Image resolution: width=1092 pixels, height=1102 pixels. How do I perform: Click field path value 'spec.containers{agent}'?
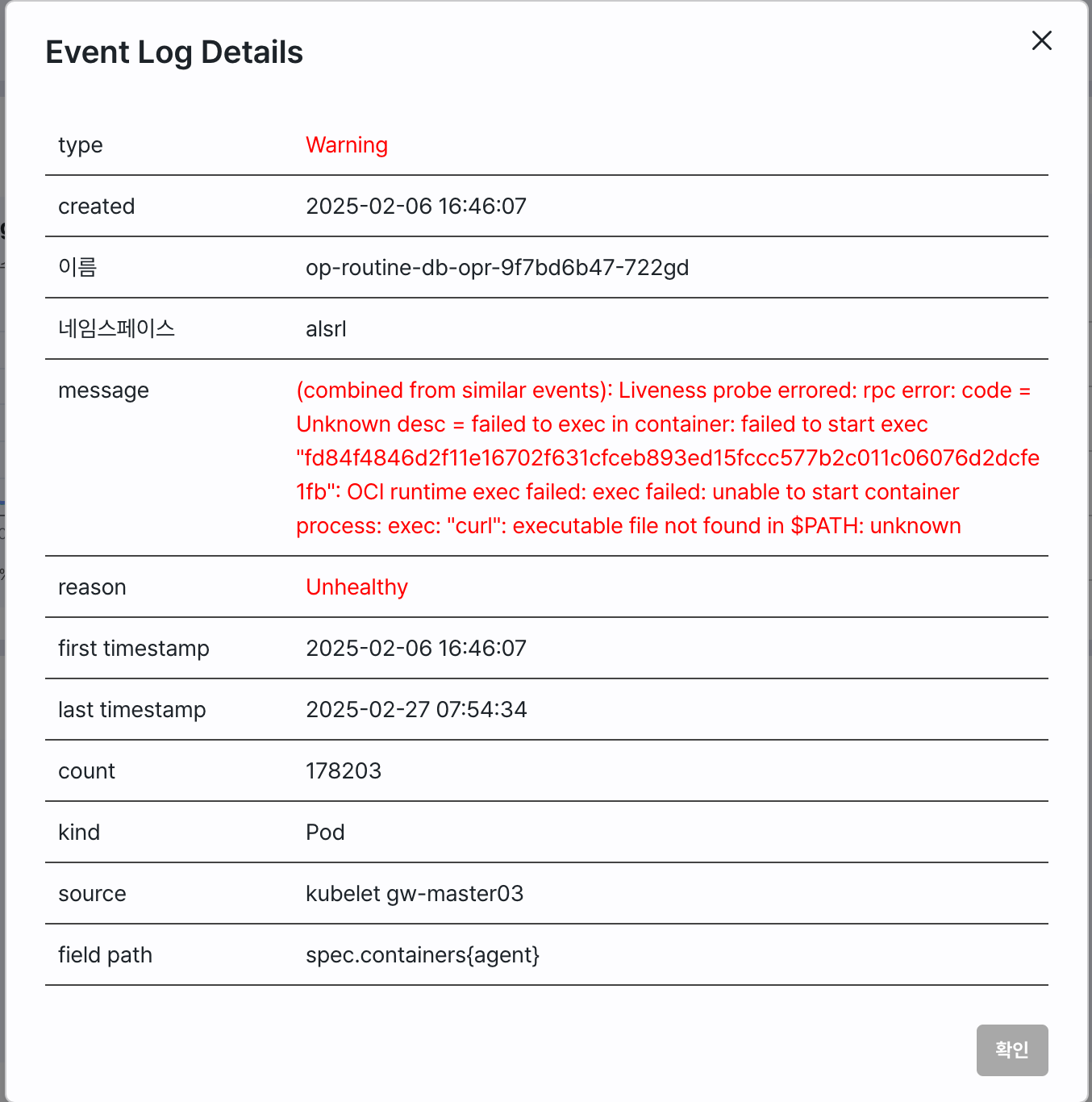click(423, 955)
